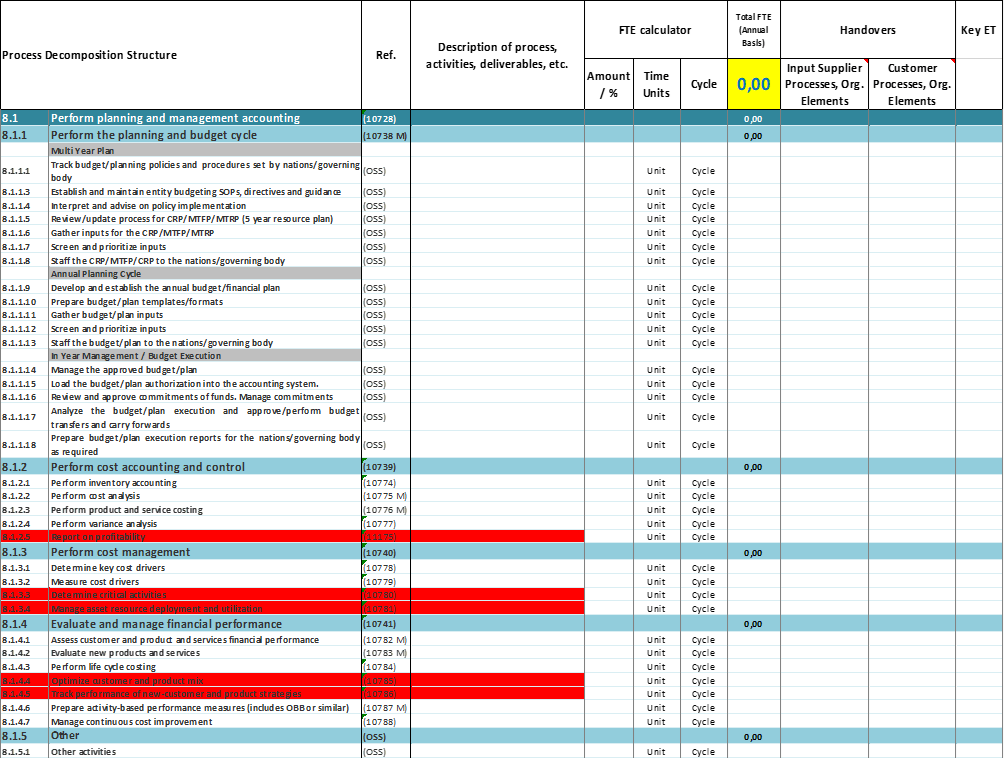This screenshot has height=759, width=1004.
Task: Select the 'Key ET' column header
Action: pyautogui.click(x=978, y=30)
